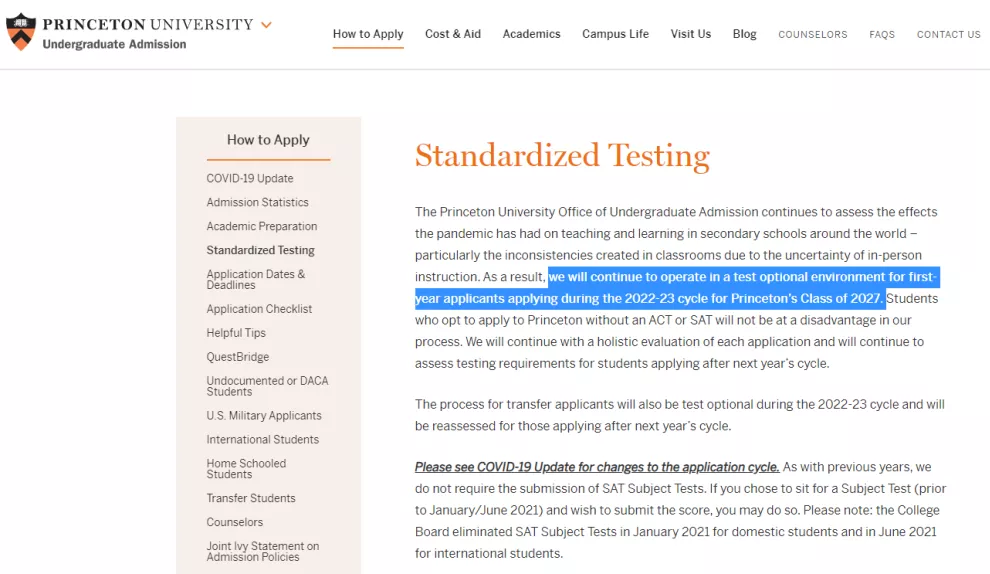
Task: Click the Princeton University shield logo
Action: (21, 32)
